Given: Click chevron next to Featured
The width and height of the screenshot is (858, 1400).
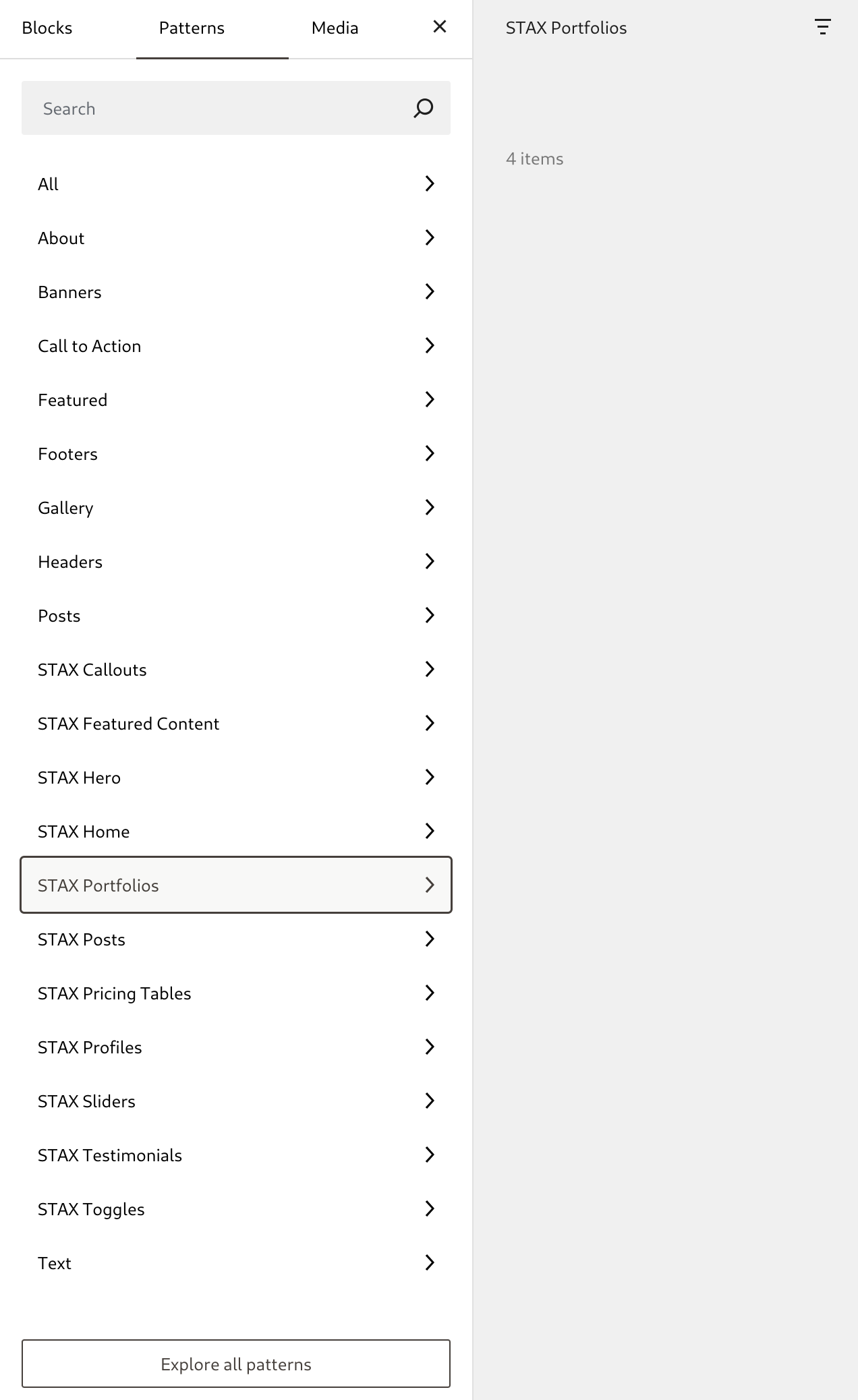Looking at the screenshot, I should 430,399.
